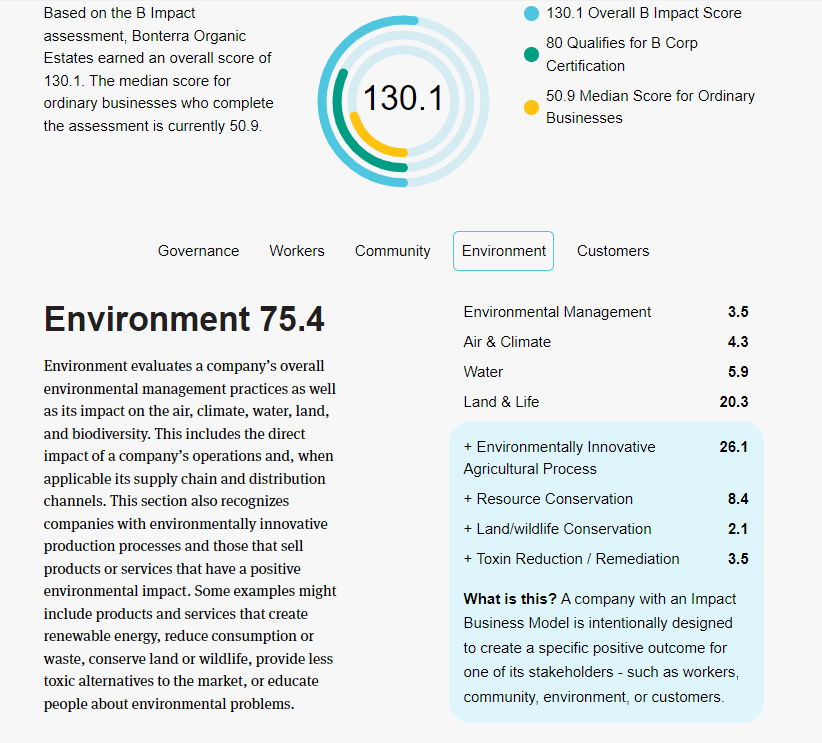Select the Community tab

[x=393, y=251]
